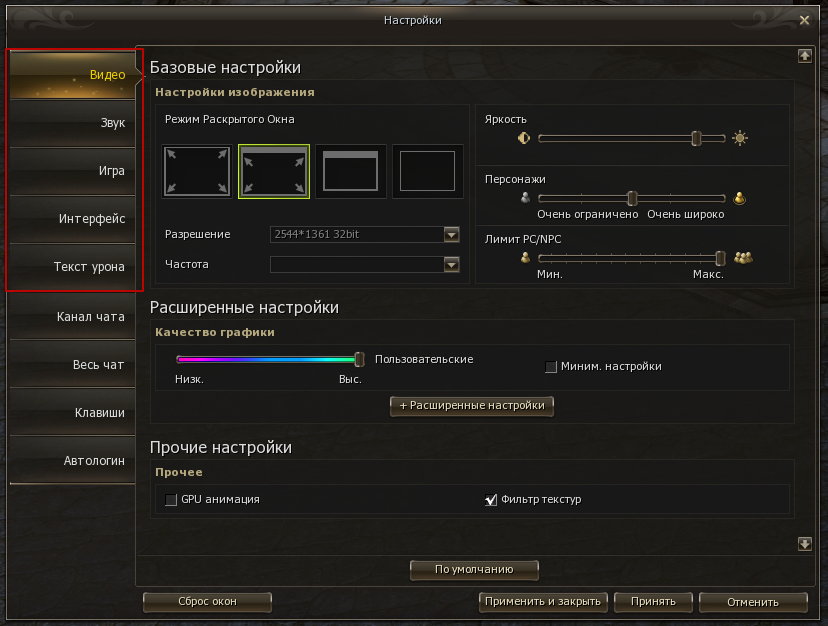
Task: Pick the fourth small window mode icon
Action: coord(427,171)
